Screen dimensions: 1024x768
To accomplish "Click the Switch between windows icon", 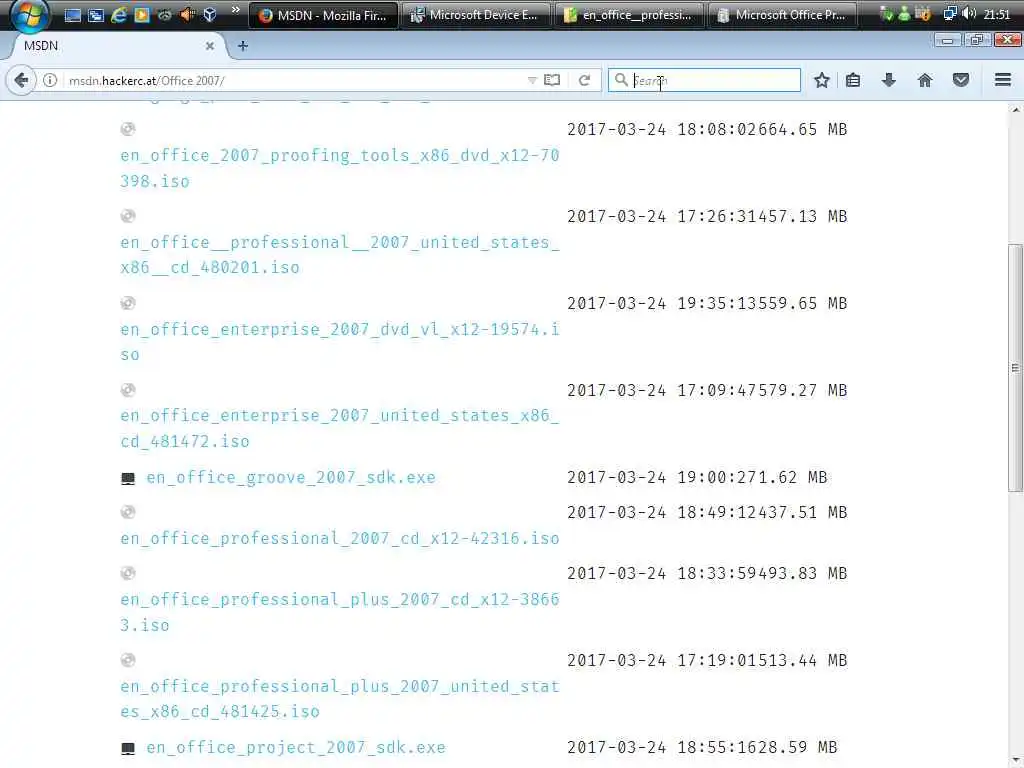I will click(x=95, y=15).
